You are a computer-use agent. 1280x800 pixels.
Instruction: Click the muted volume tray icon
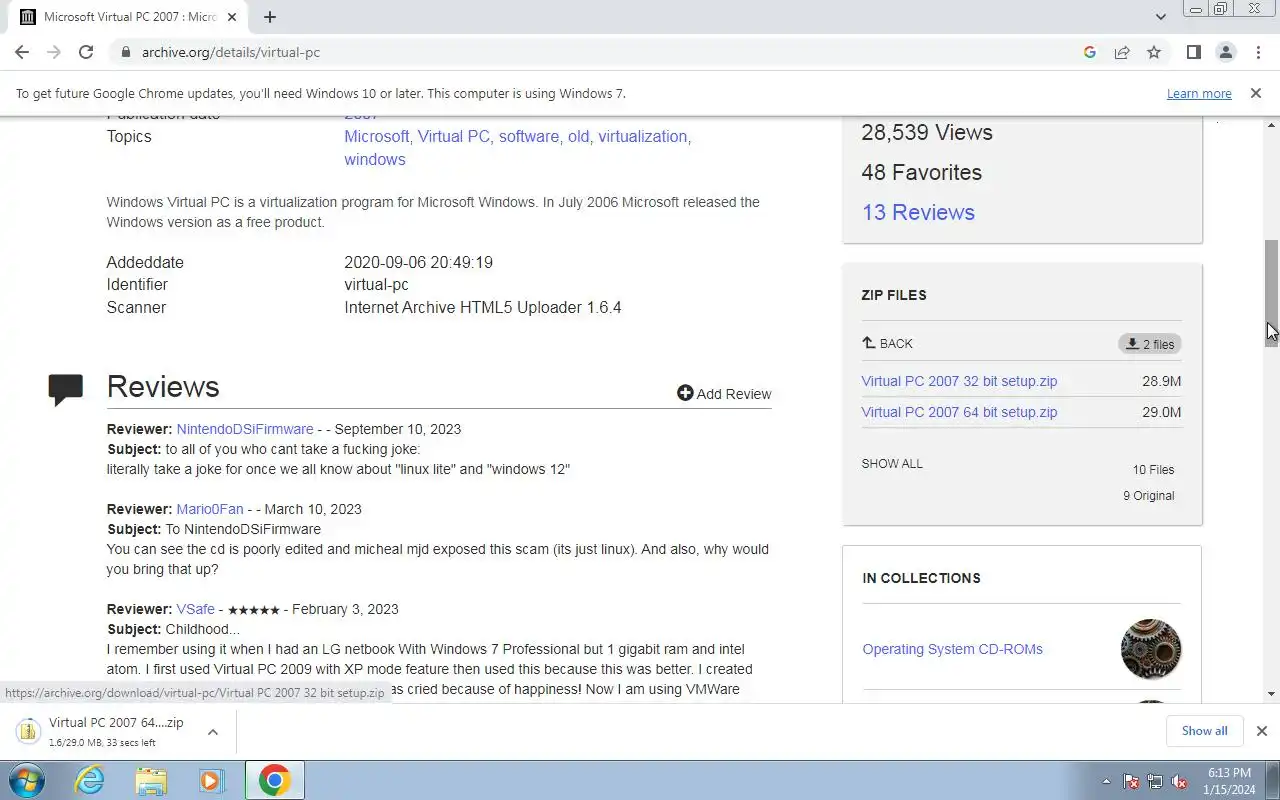click(x=1179, y=782)
